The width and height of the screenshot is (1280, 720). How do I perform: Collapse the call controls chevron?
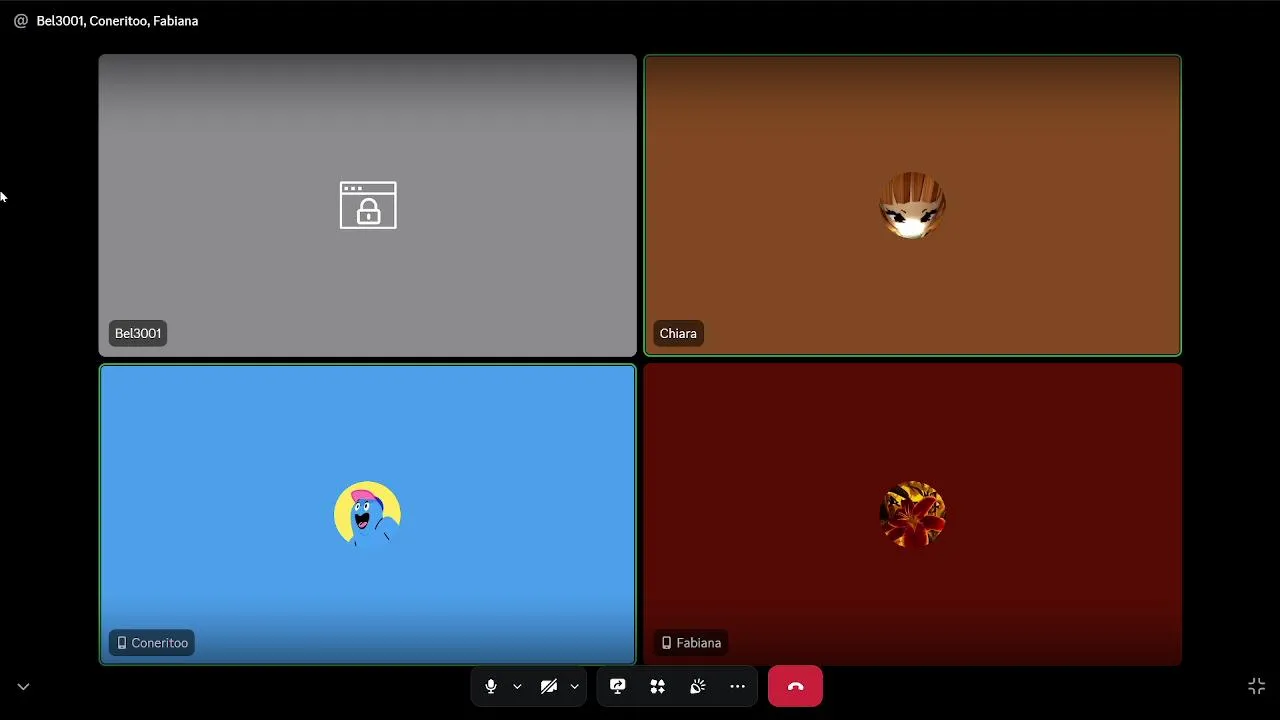click(23, 687)
